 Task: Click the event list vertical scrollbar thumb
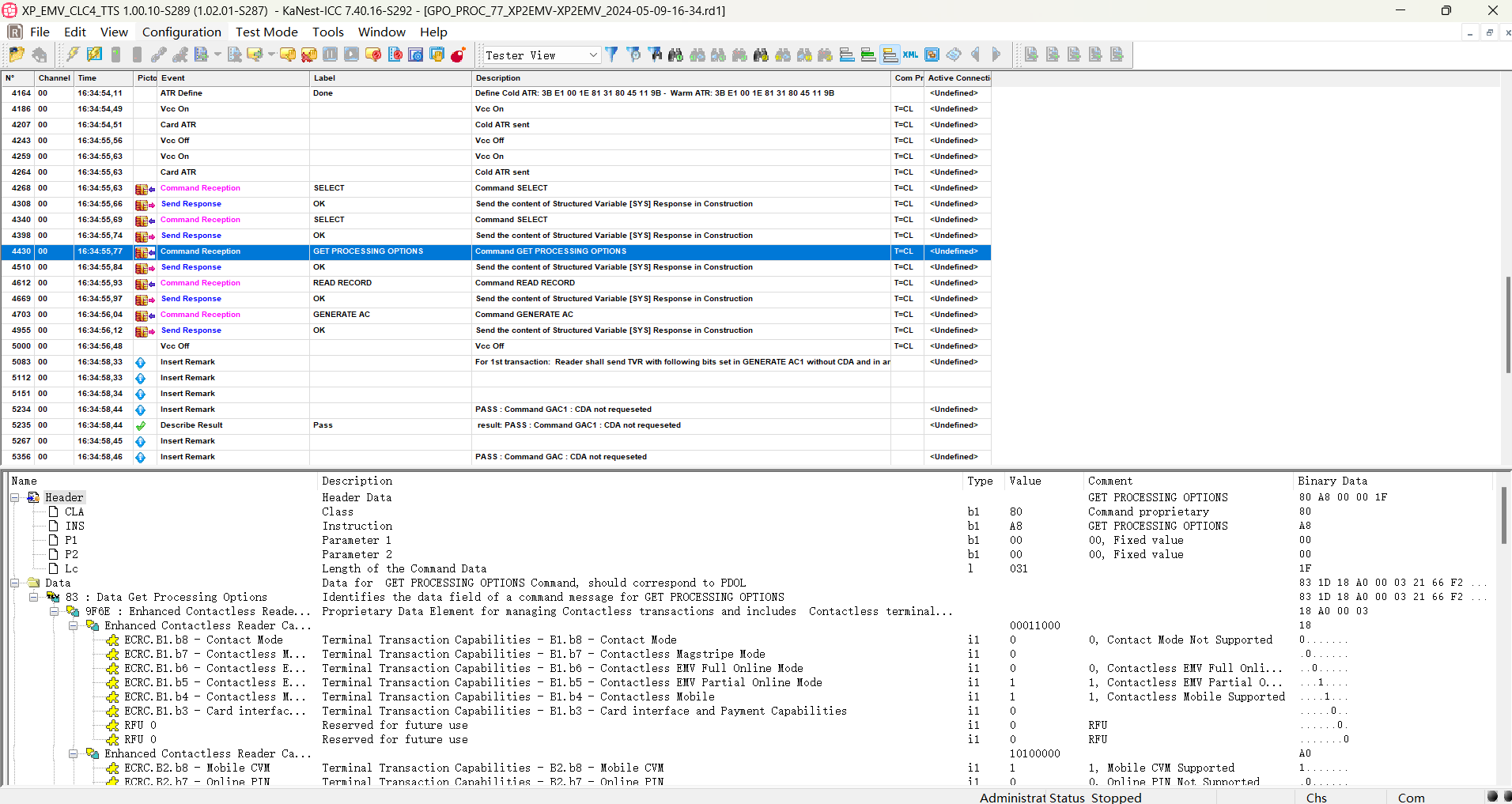tap(1507, 324)
